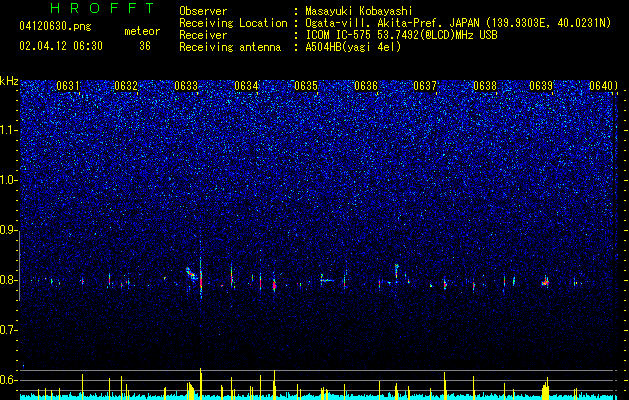The image size is (629, 400).
Task: Click the strong meteor echo after 0633
Action: [201, 277]
